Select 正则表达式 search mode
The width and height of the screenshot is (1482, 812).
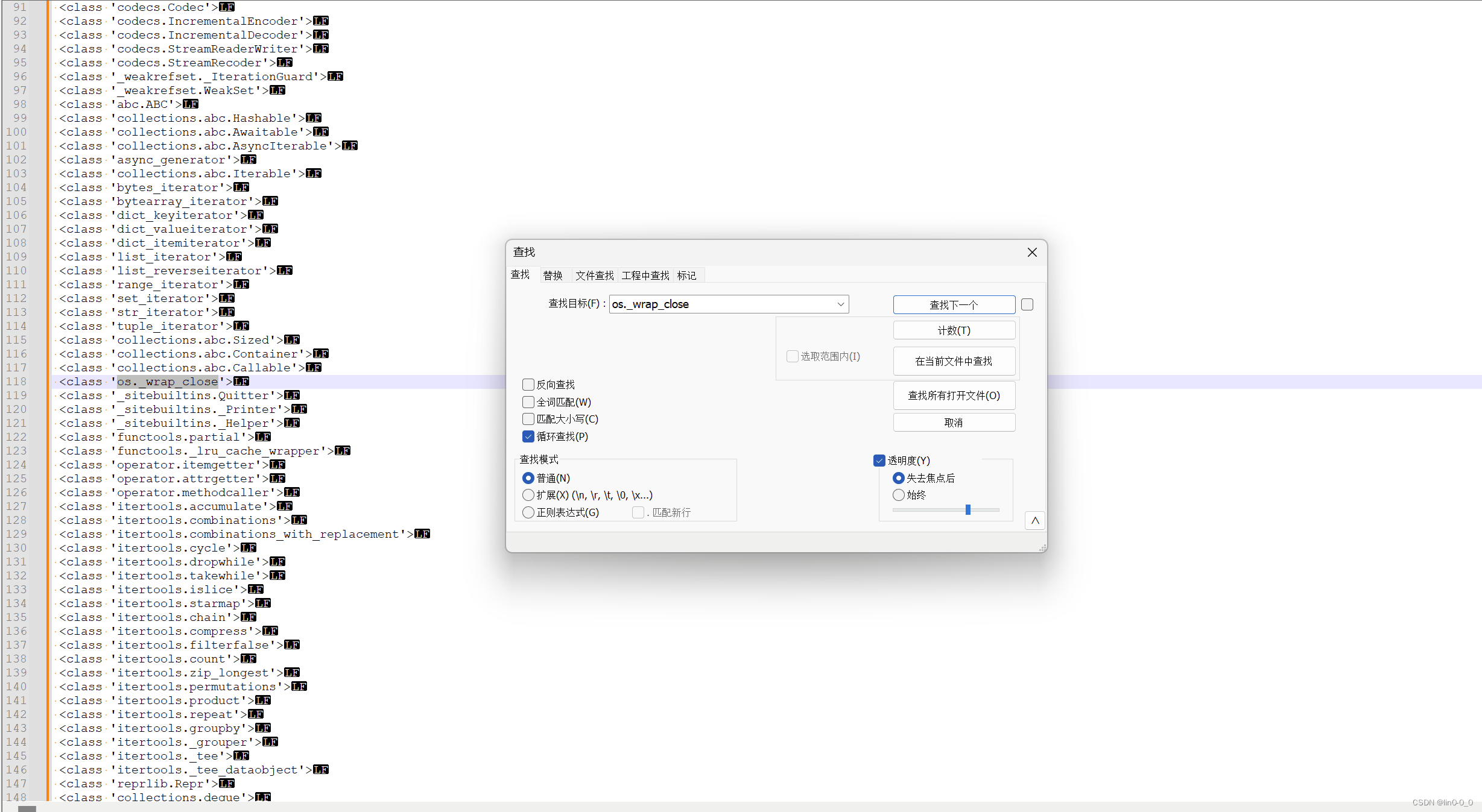point(528,512)
